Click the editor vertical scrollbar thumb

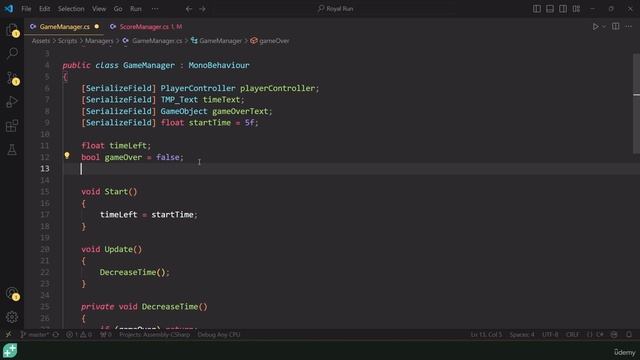pos(636,103)
